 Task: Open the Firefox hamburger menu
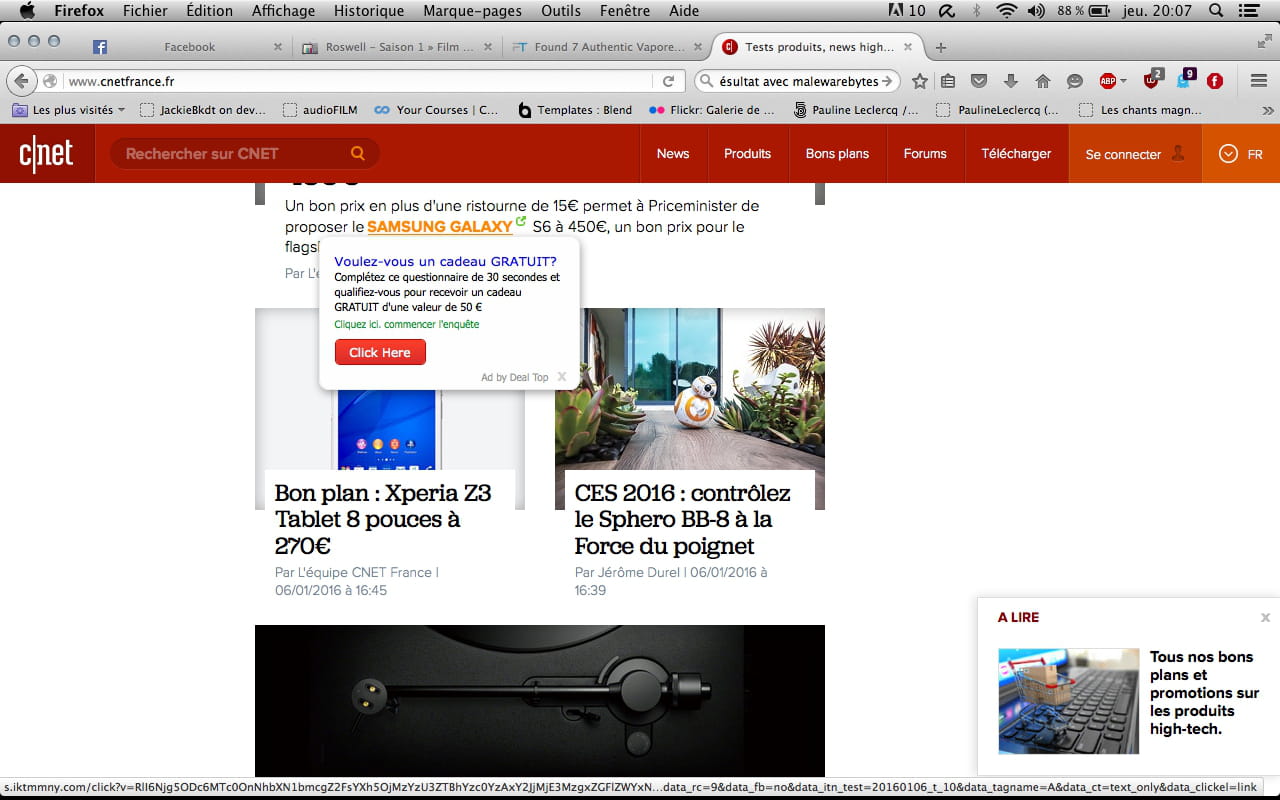(x=1259, y=81)
